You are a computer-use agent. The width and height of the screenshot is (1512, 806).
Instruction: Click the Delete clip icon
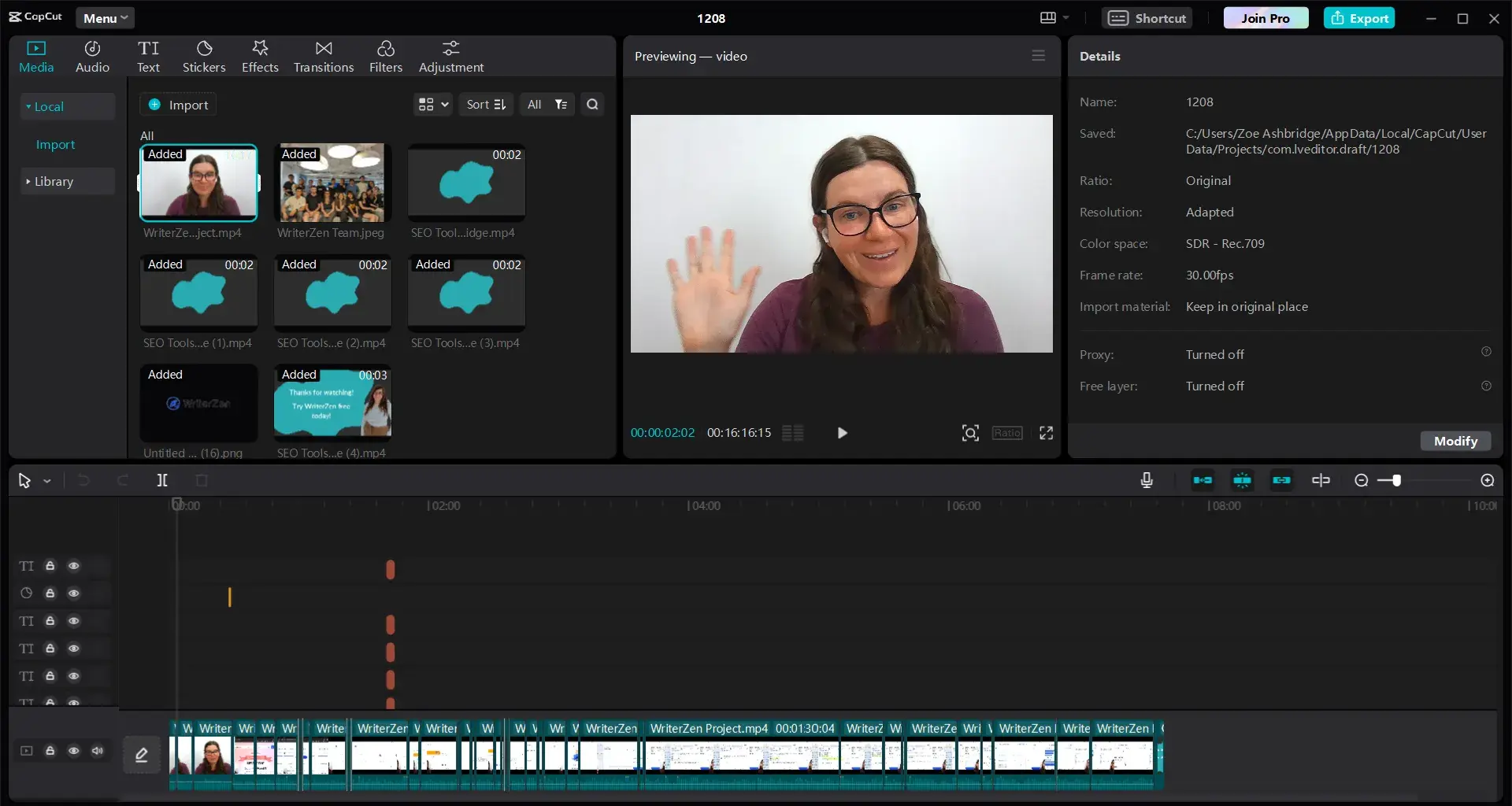tap(202, 480)
